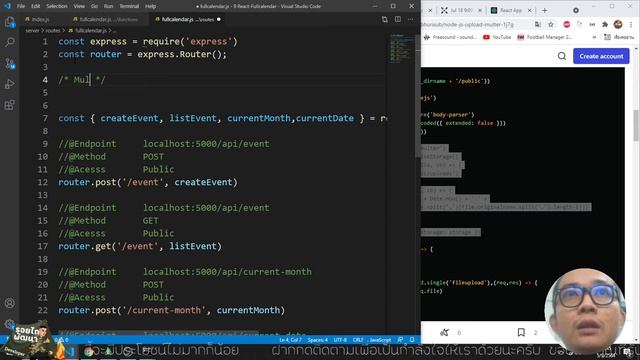Click the article bookmark save icon
Image resolution: width=640 pixels, height=360 pixels.
[521, 332]
